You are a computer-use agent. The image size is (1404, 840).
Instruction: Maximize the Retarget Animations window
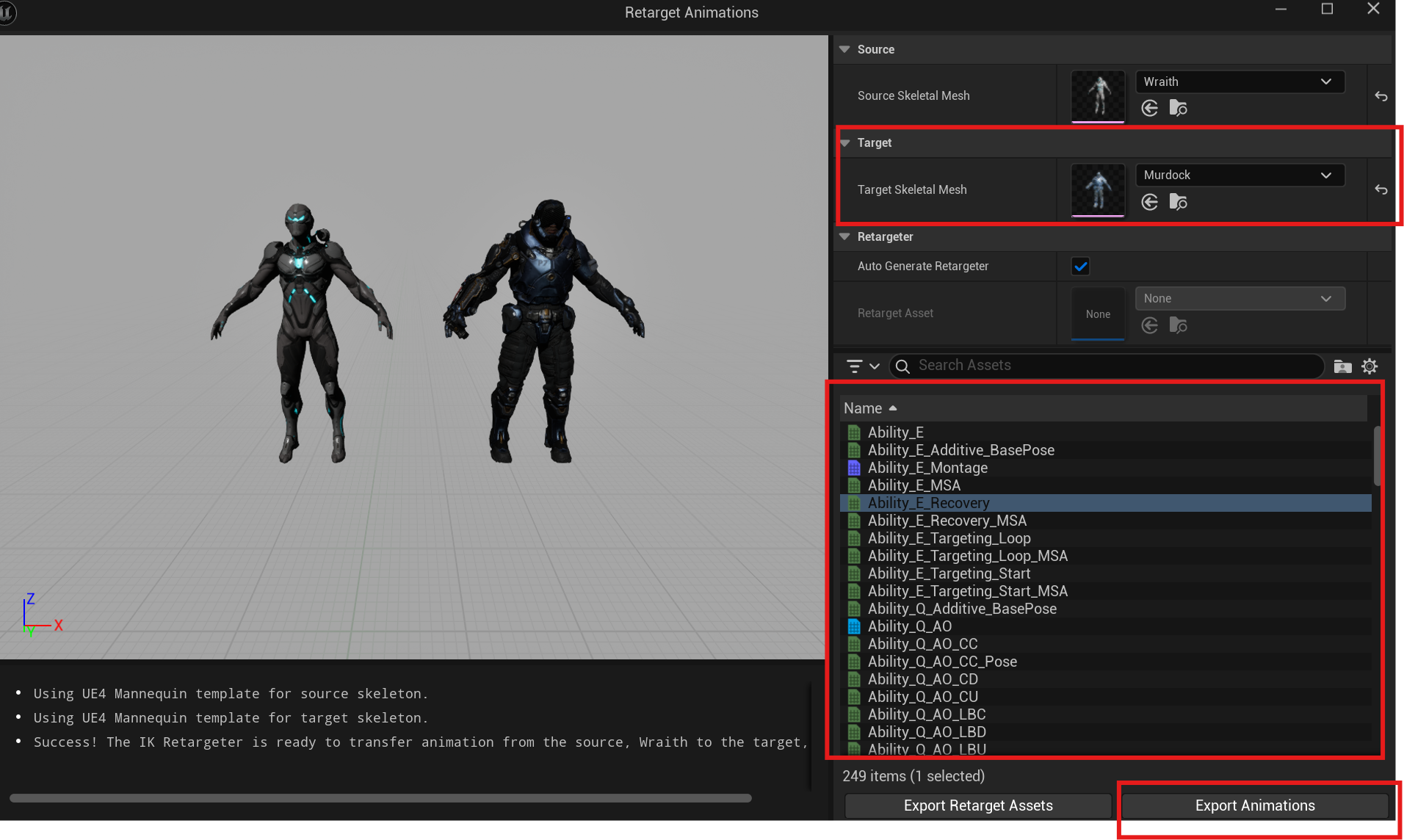click(x=1327, y=10)
